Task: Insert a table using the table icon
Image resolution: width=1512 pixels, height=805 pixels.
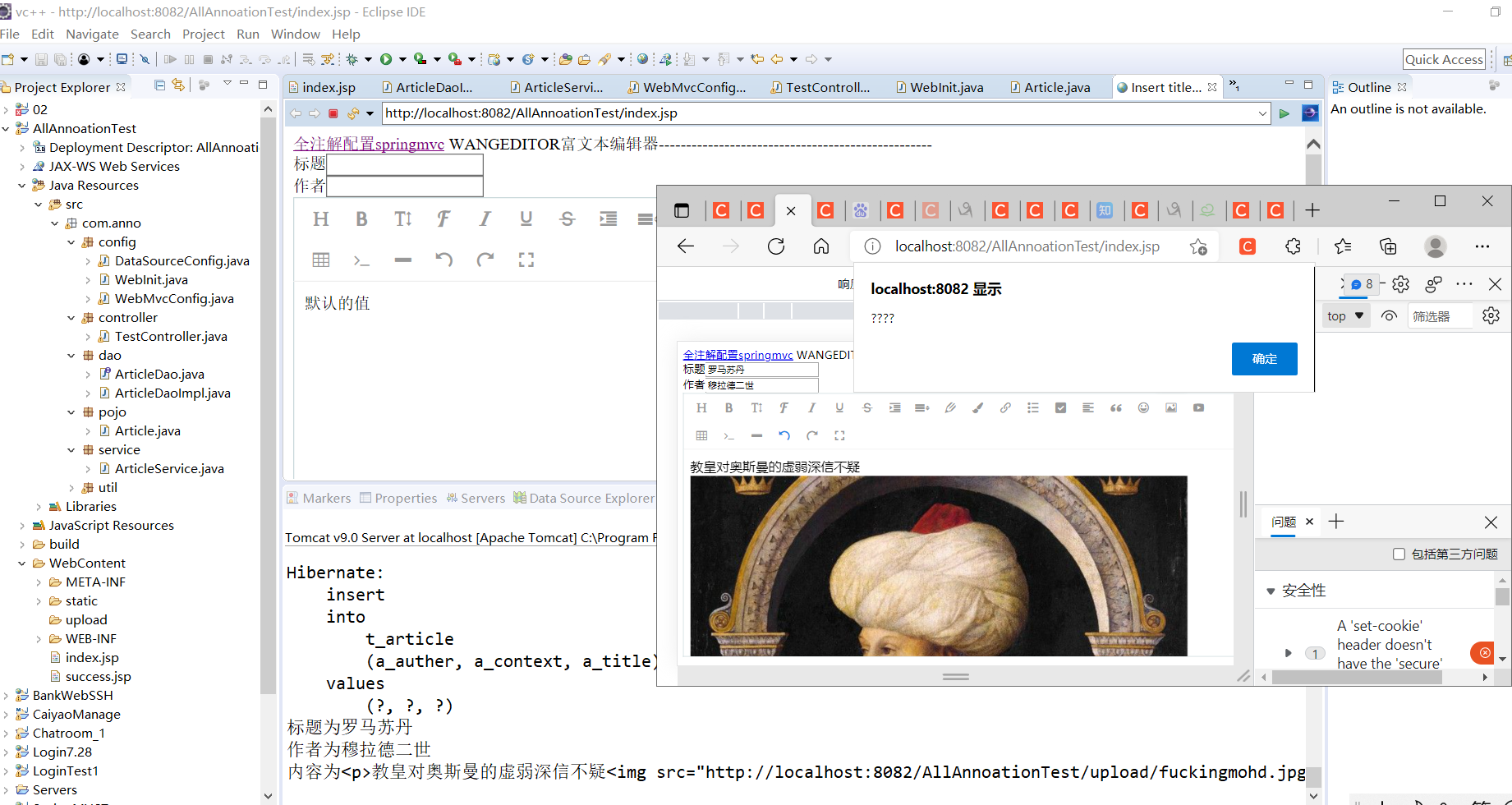Action: 701,435
